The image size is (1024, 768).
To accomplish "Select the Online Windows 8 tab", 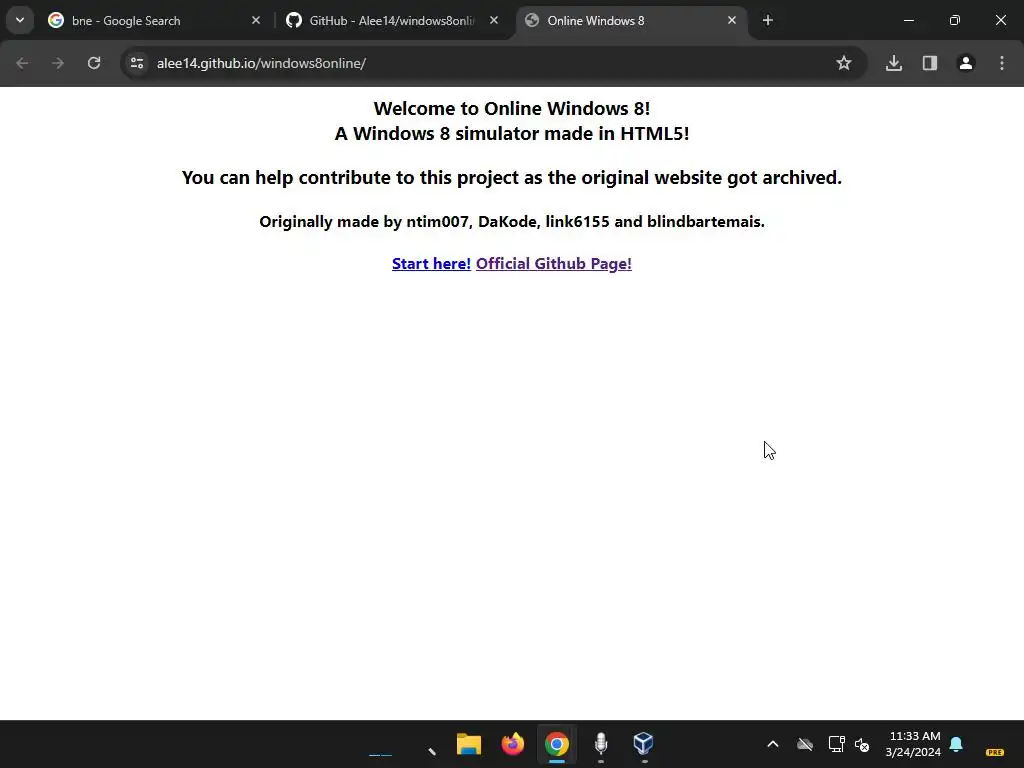I will (630, 21).
